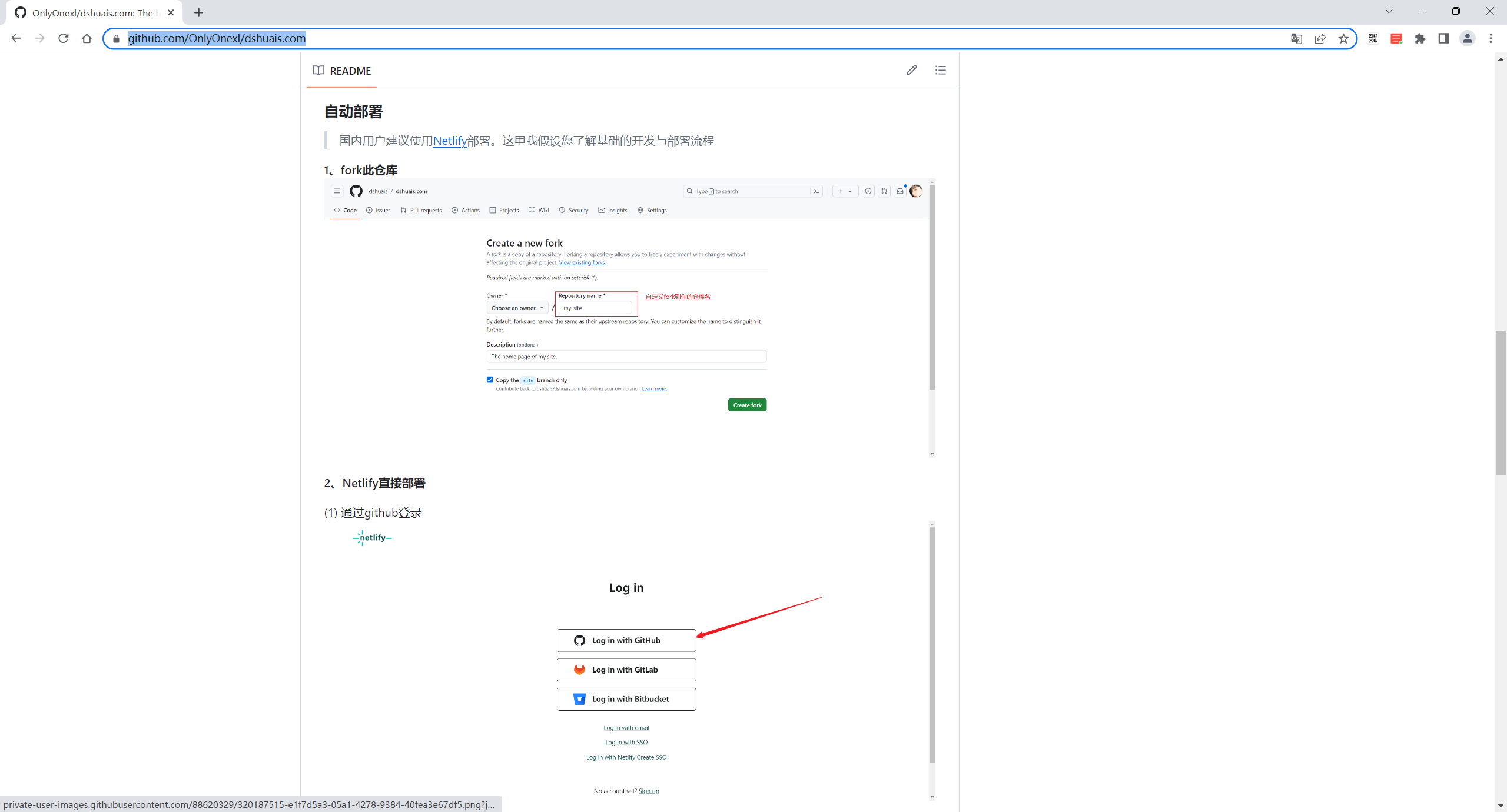The image size is (1507, 812).
Task: Open a new browser tab
Action: pos(198,12)
